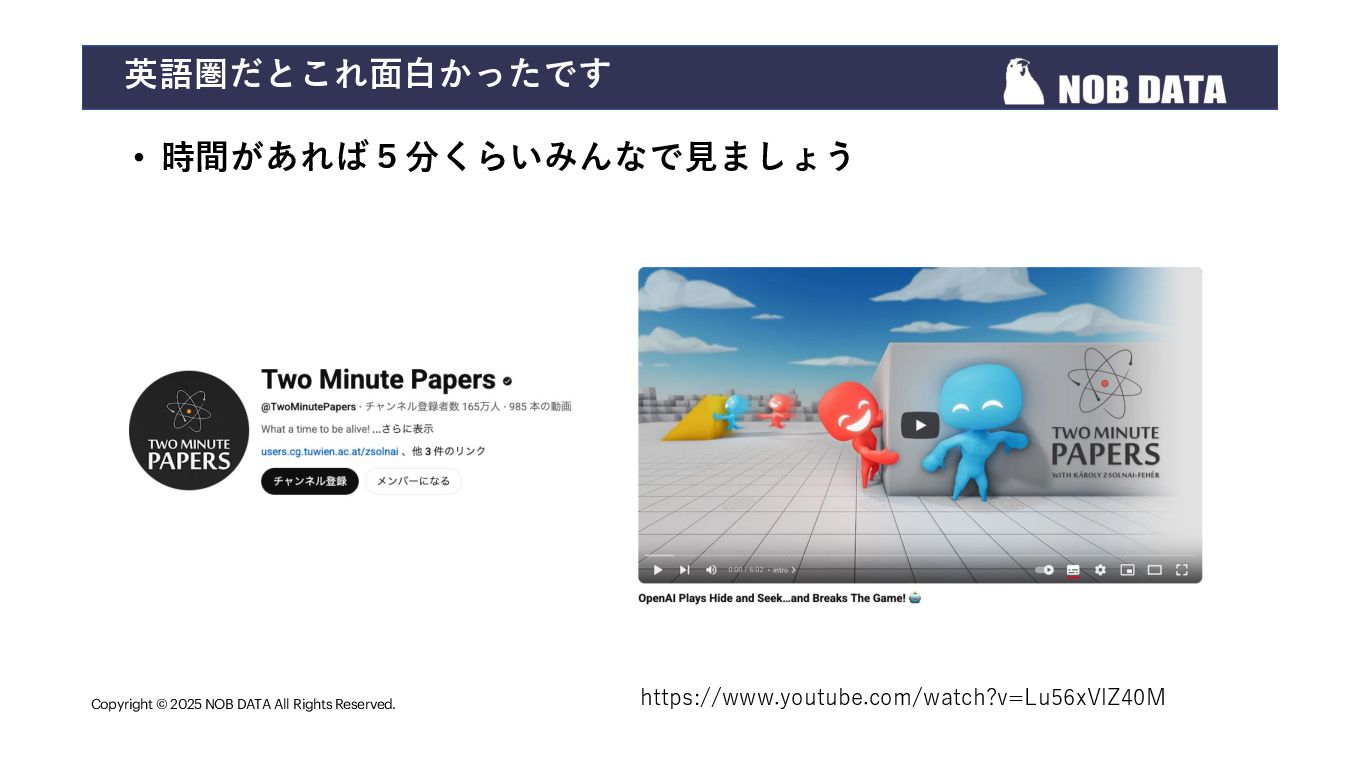1361x765 pixels.
Task: Mute the video volume speaker icon
Action: pyautogui.click(x=711, y=570)
